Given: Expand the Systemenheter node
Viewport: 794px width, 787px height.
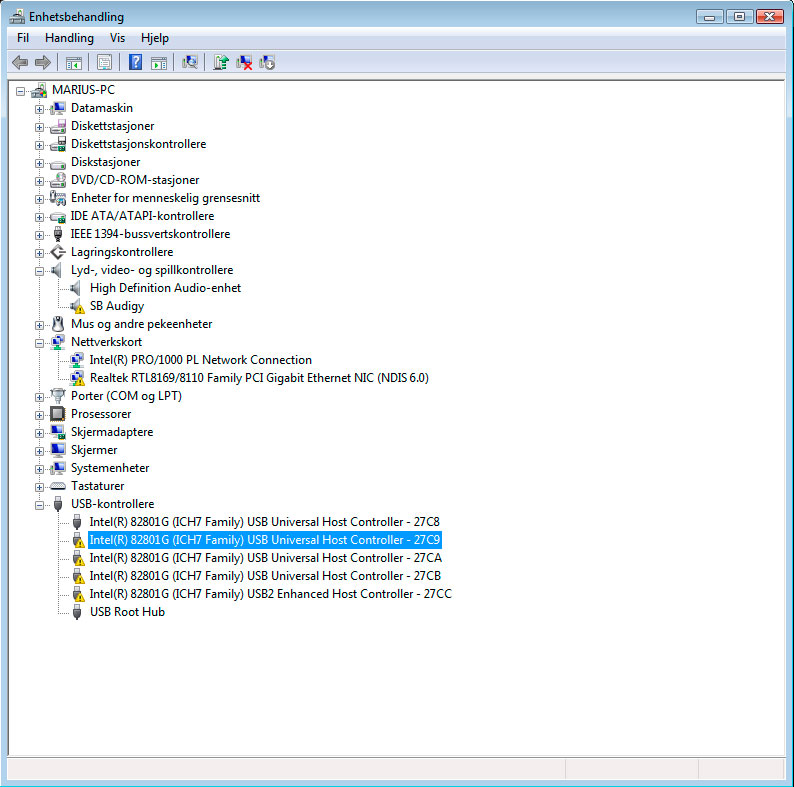Looking at the screenshot, I should point(39,469).
